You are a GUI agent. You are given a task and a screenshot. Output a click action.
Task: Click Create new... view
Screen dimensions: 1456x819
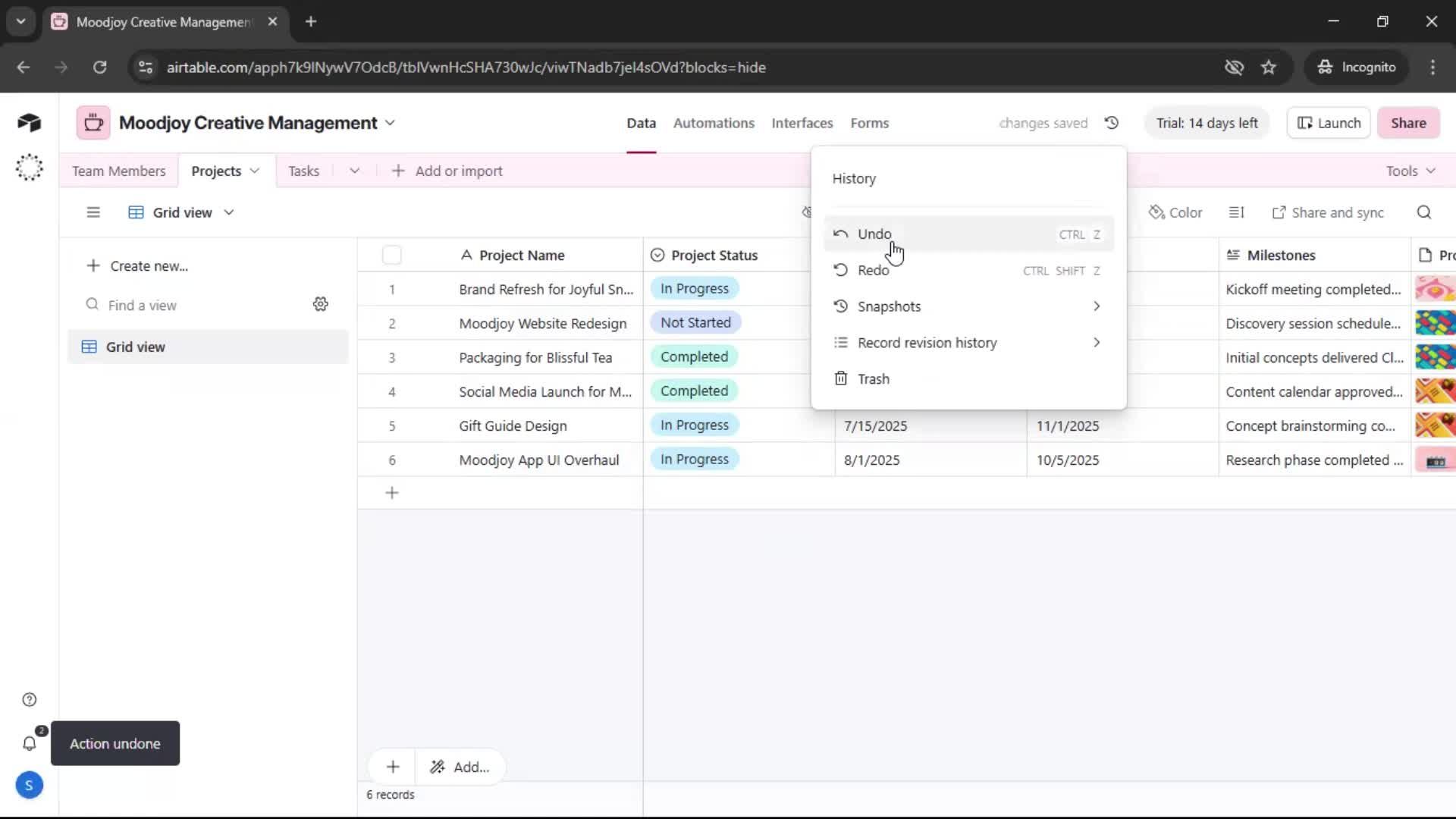point(137,266)
